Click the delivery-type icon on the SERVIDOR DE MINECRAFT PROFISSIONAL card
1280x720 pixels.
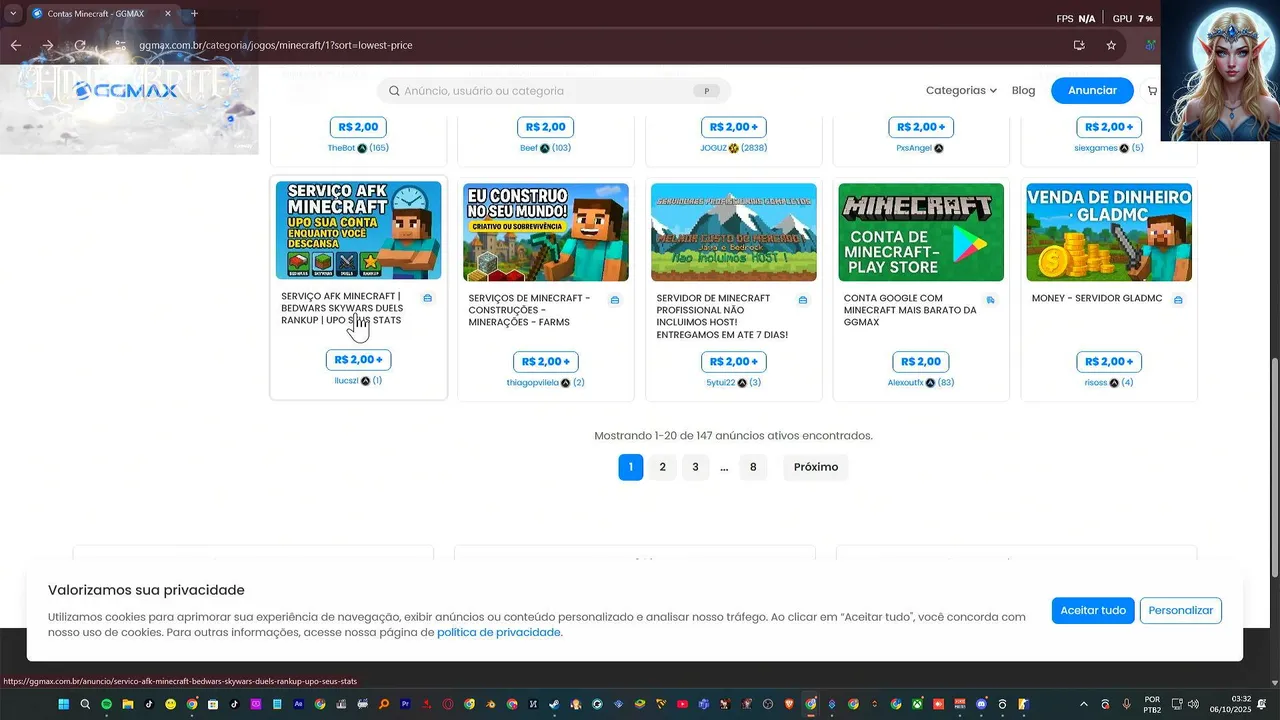[802, 299]
